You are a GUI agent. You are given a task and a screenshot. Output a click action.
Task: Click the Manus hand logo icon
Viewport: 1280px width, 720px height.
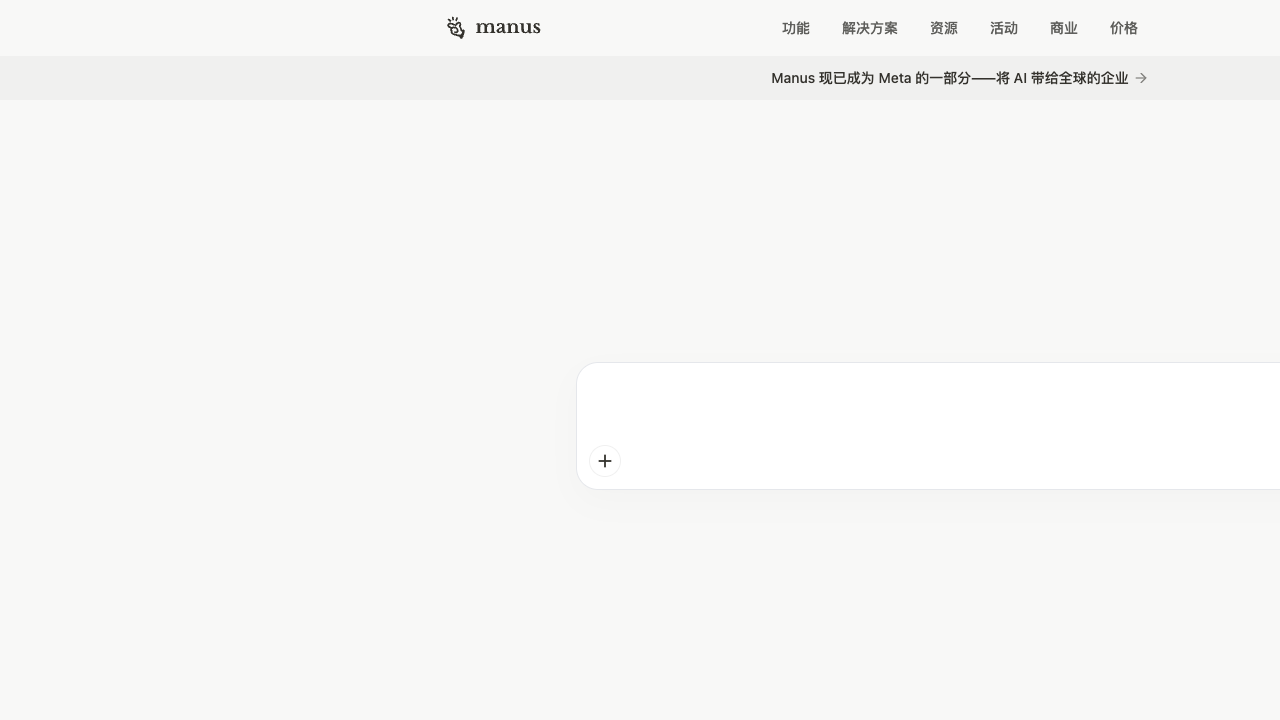[x=456, y=28]
